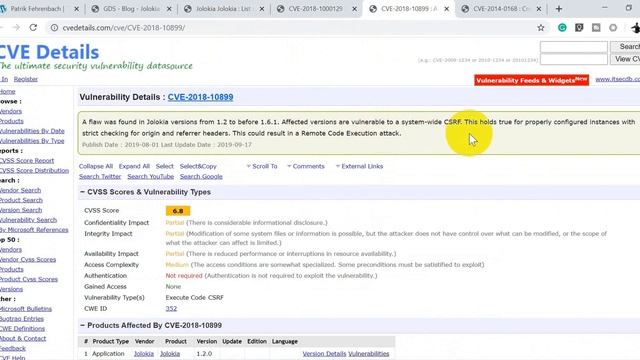Open CWE ID 352 link
The width and height of the screenshot is (640, 360).
coord(171,309)
